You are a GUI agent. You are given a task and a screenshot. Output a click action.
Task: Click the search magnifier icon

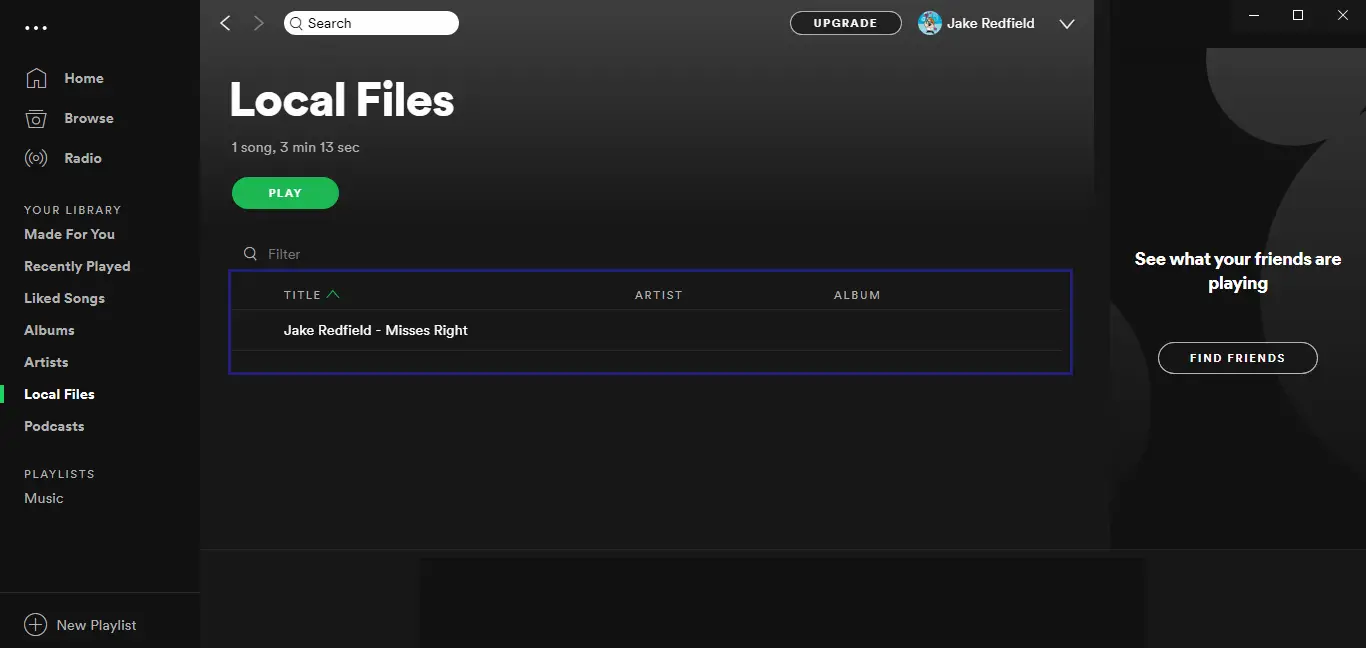[296, 22]
